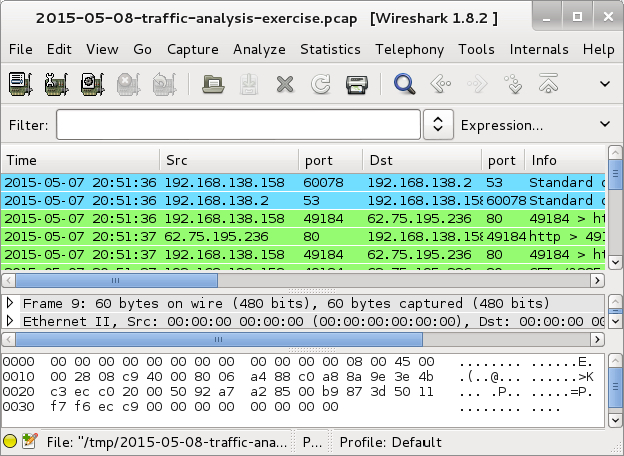Click the Expression... button
This screenshot has width=624, height=456.
502,125
